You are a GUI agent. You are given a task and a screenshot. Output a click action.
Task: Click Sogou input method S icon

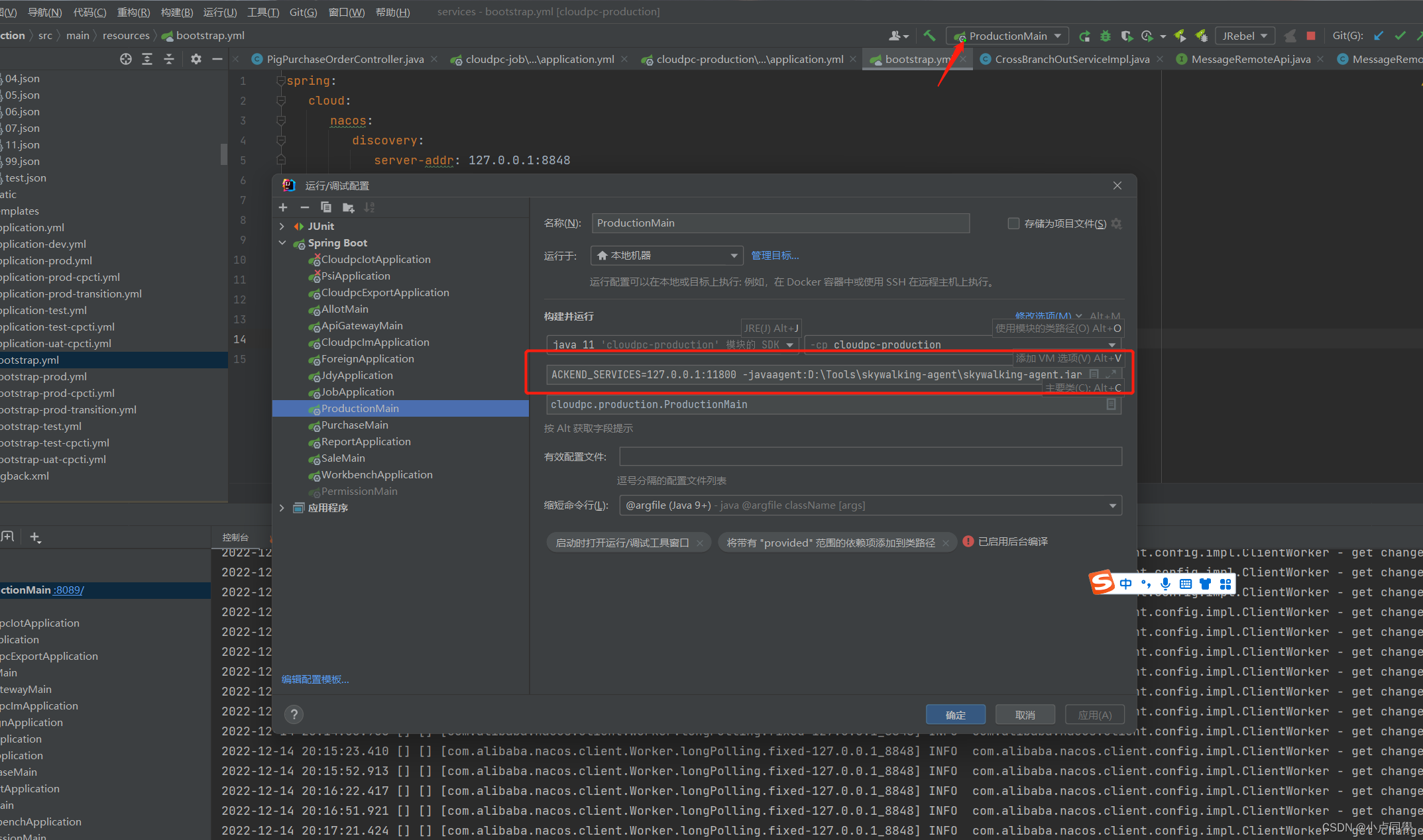pos(1102,583)
